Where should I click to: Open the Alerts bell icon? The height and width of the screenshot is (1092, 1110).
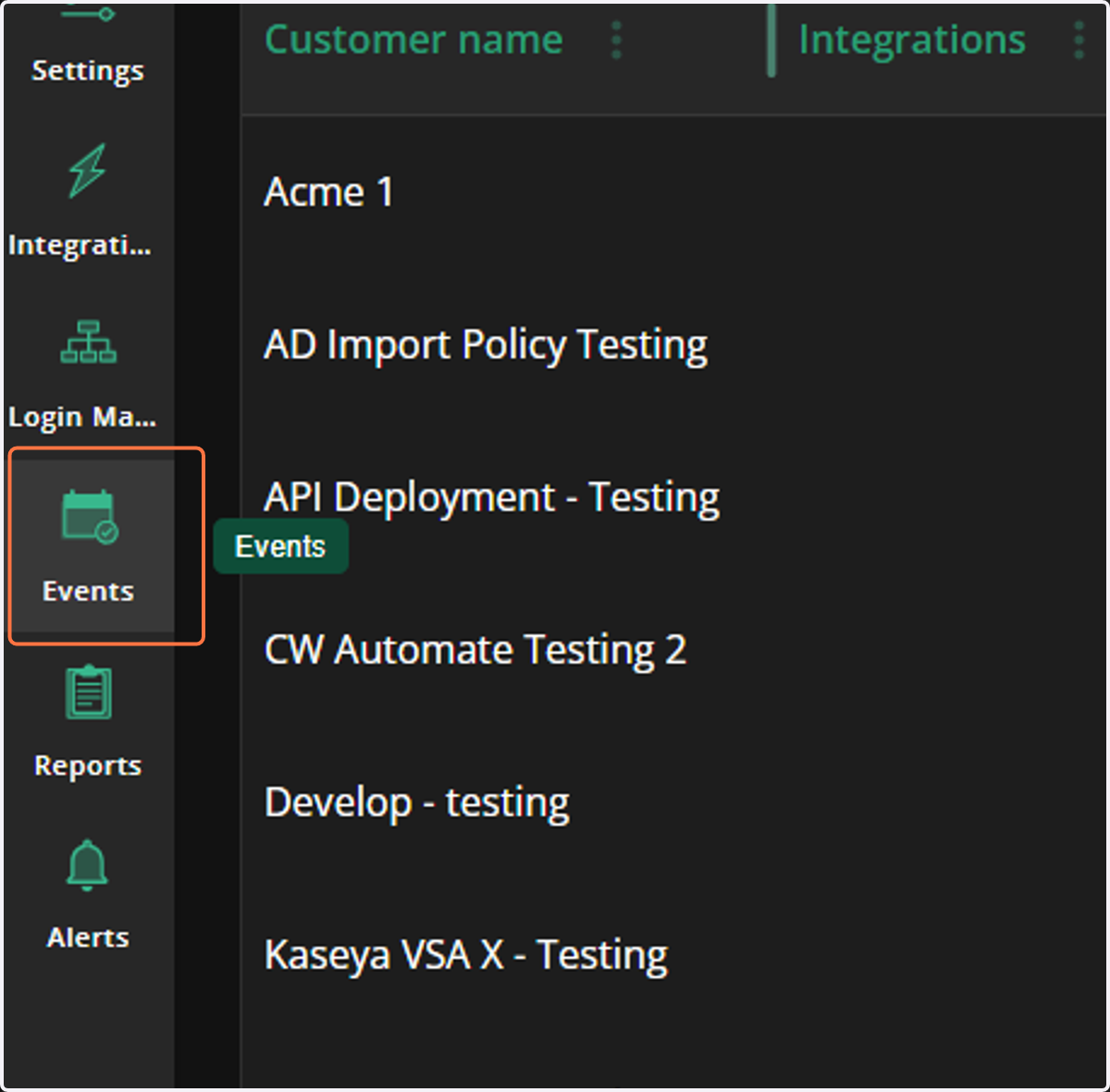(88, 865)
